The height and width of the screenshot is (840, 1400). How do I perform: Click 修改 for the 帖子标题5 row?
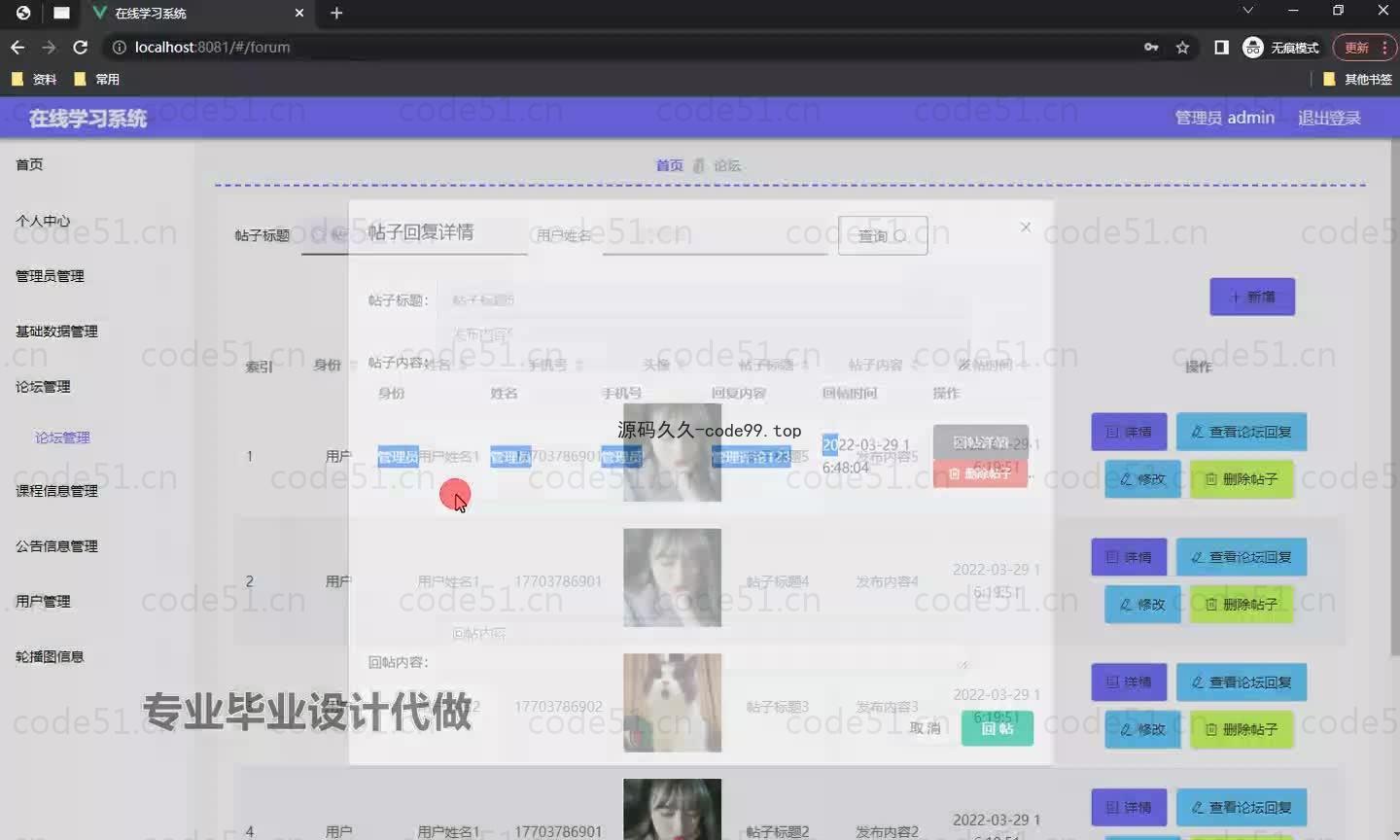click(1142, 479)
